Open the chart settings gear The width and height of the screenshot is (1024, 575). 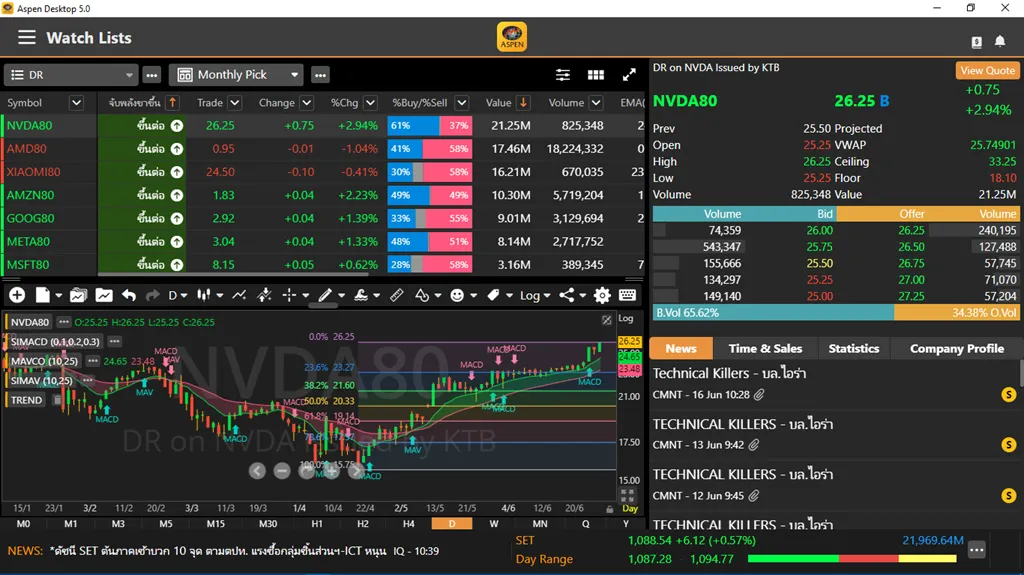point(602,295)
